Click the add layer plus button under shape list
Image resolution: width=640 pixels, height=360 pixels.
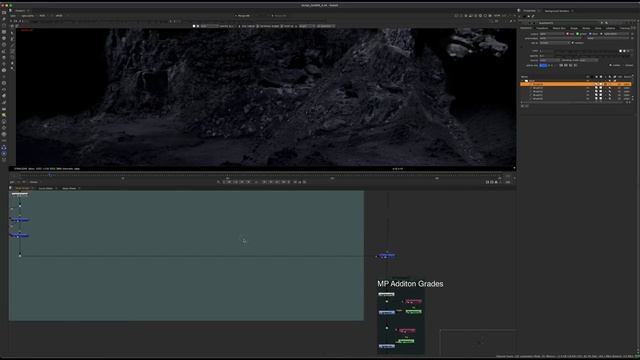point(522,106)
